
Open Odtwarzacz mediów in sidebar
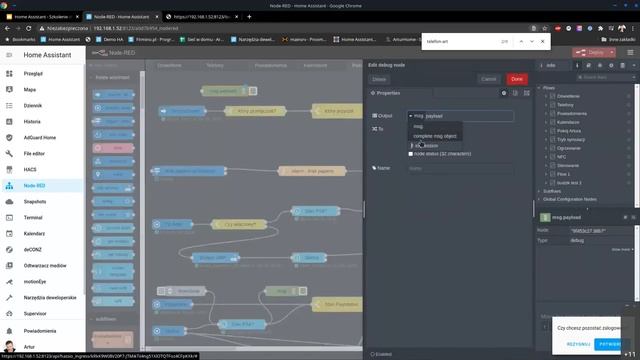click(x=42, y=265)
